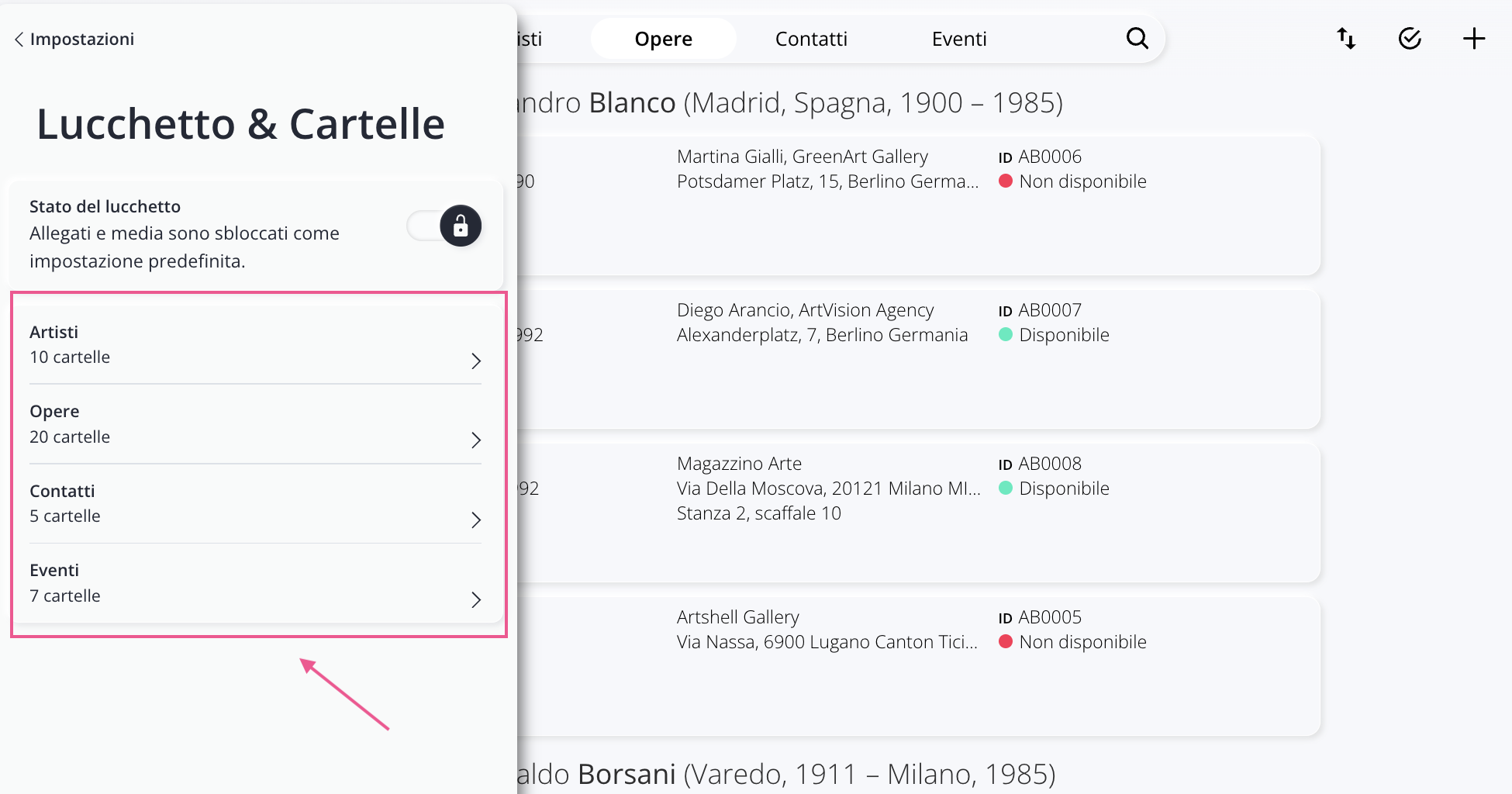Click the red status dot for AB0005

[x=1006, y=642]
